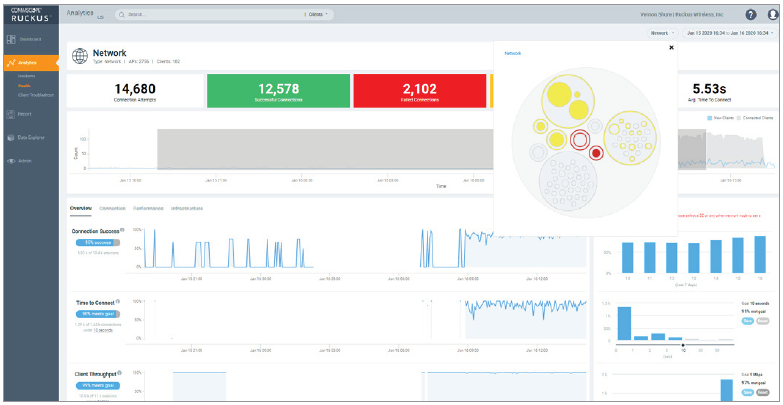Select the Analytics sidebar item
The width and height of the screenshot is (783, 405).
pyautogui.click(x=30, y=63)
